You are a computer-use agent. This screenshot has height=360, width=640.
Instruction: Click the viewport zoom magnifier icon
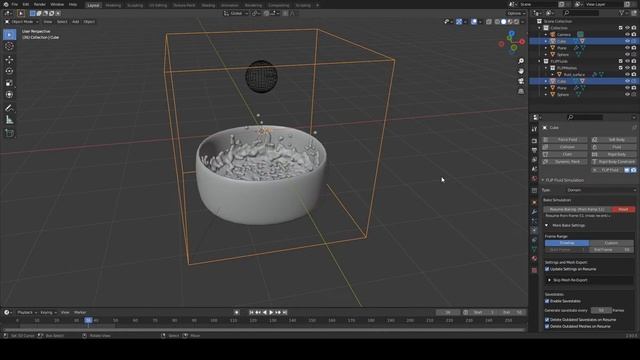coord(521,61)
